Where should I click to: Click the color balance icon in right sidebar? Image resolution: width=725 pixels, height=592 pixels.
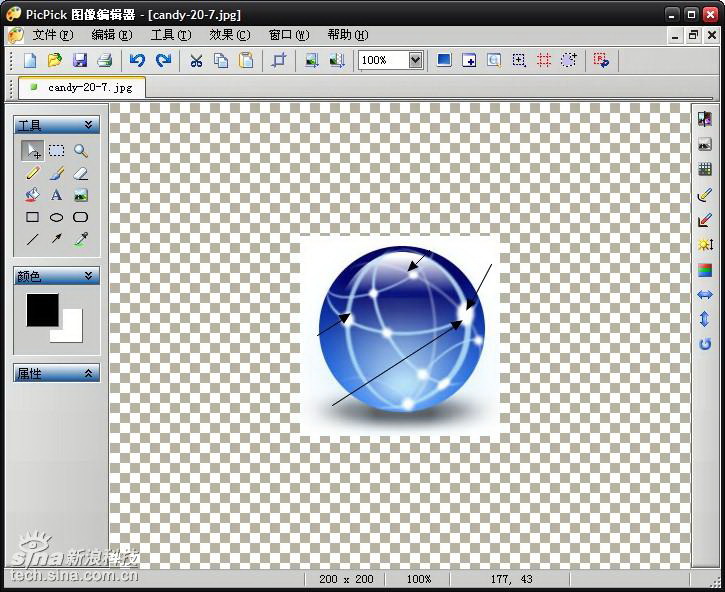click(705, 270)
